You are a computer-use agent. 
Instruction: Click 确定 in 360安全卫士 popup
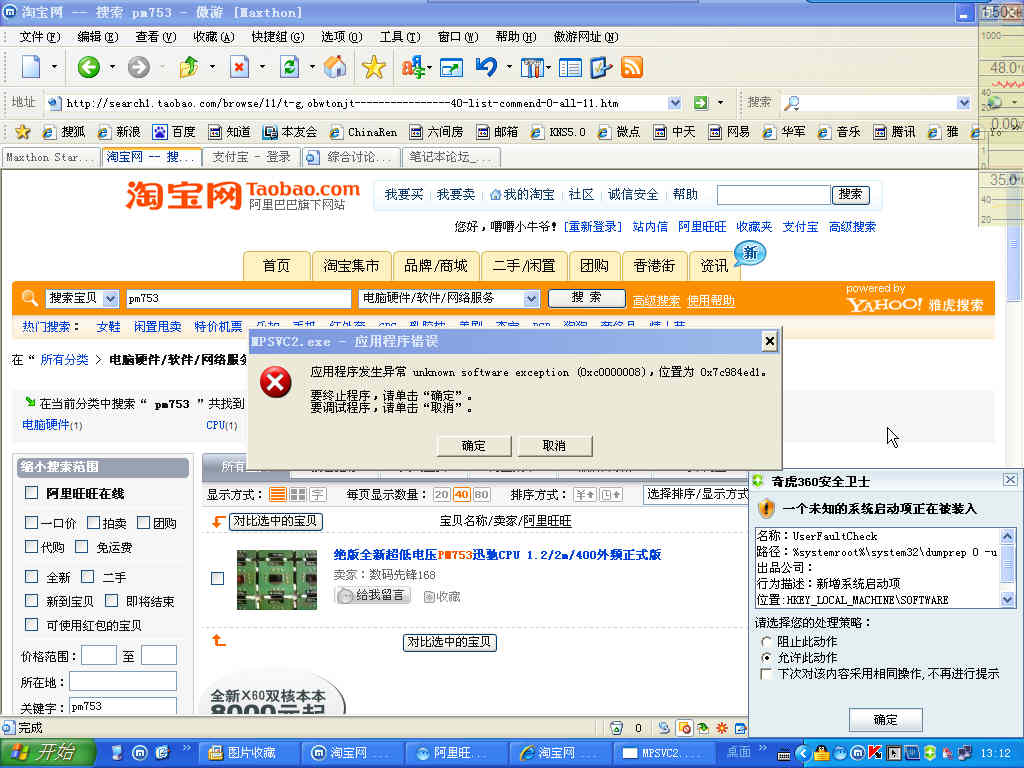coord(886,720)
